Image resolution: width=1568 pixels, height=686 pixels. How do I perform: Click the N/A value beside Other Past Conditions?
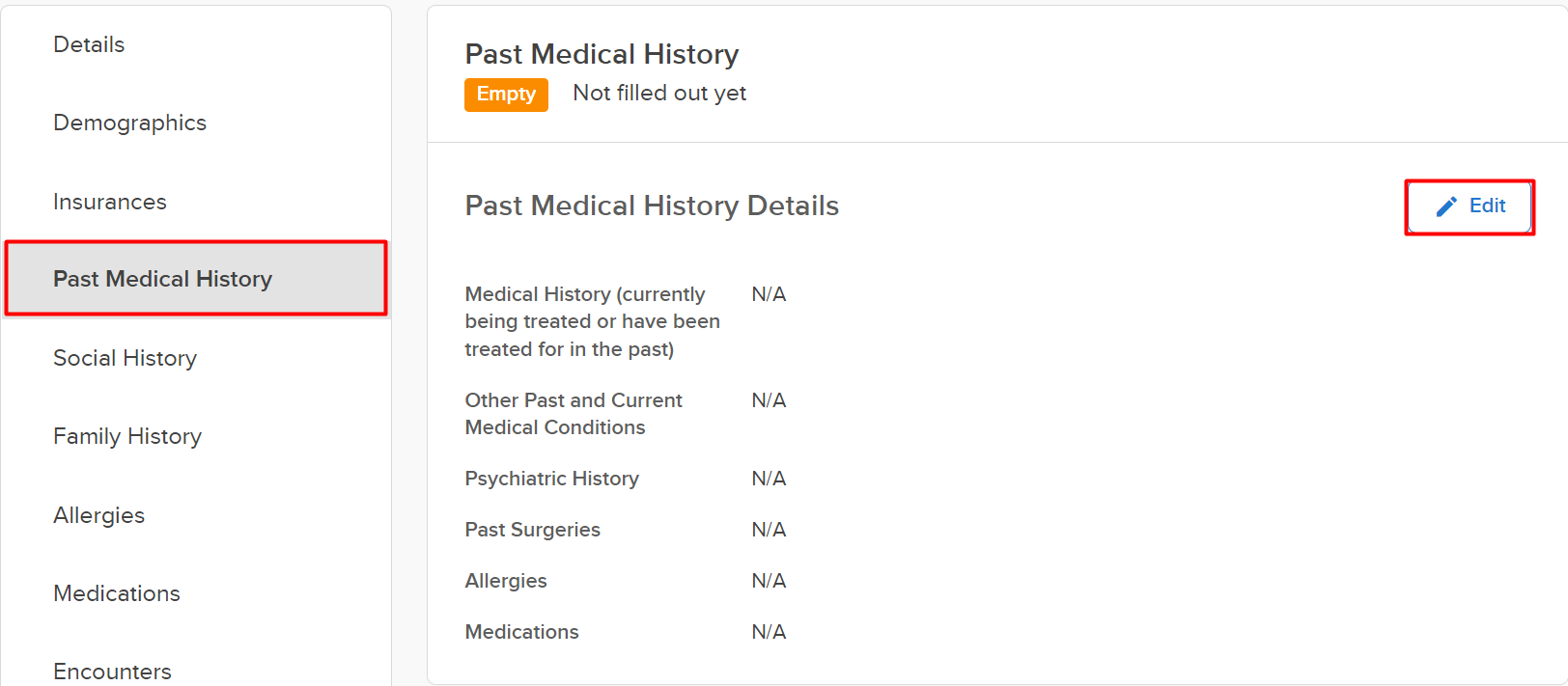[769, 400]
